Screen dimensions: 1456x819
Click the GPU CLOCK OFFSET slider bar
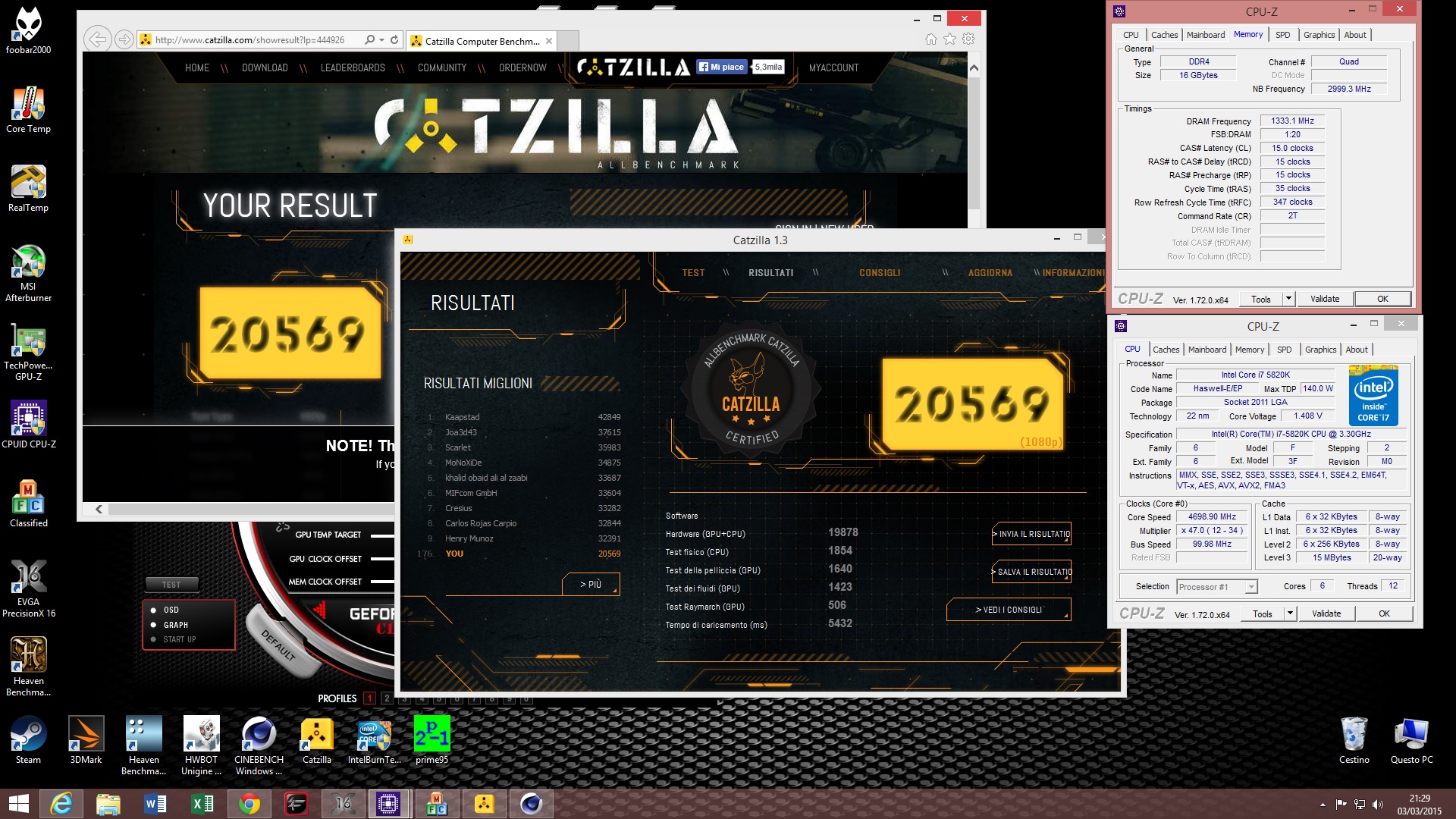(382, 559)
